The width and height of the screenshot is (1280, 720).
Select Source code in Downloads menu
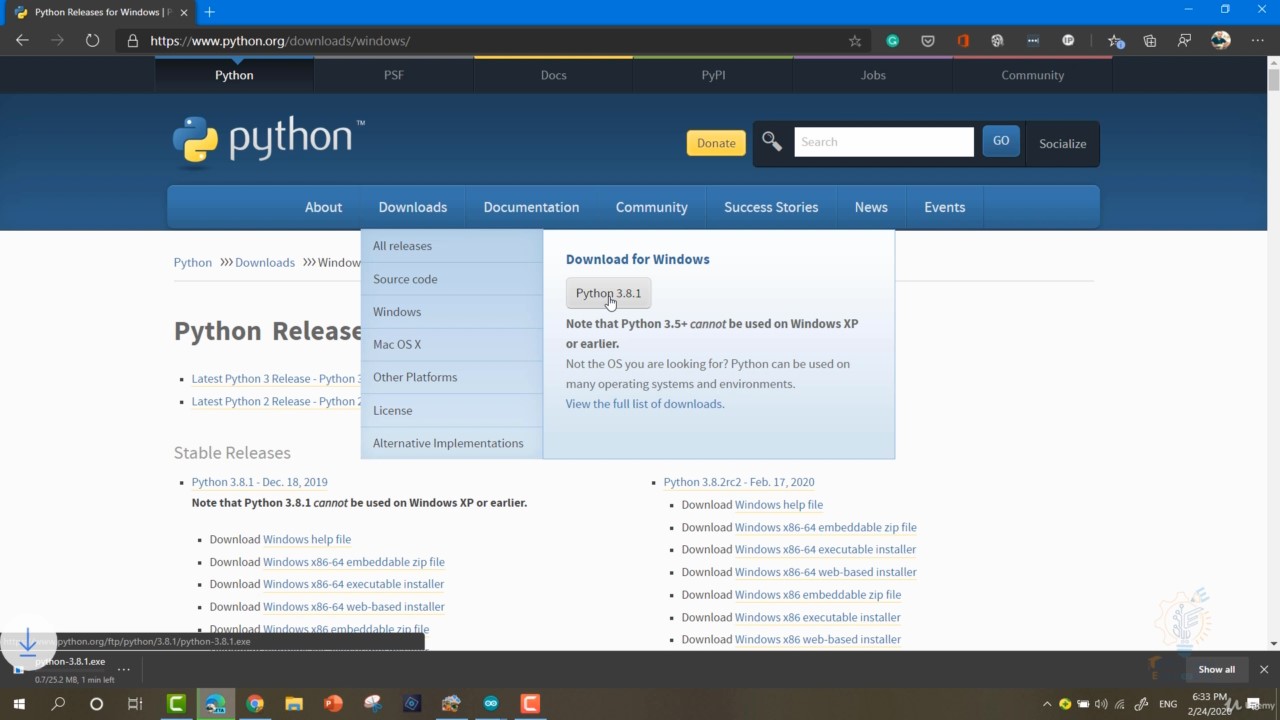click(452, 279)
